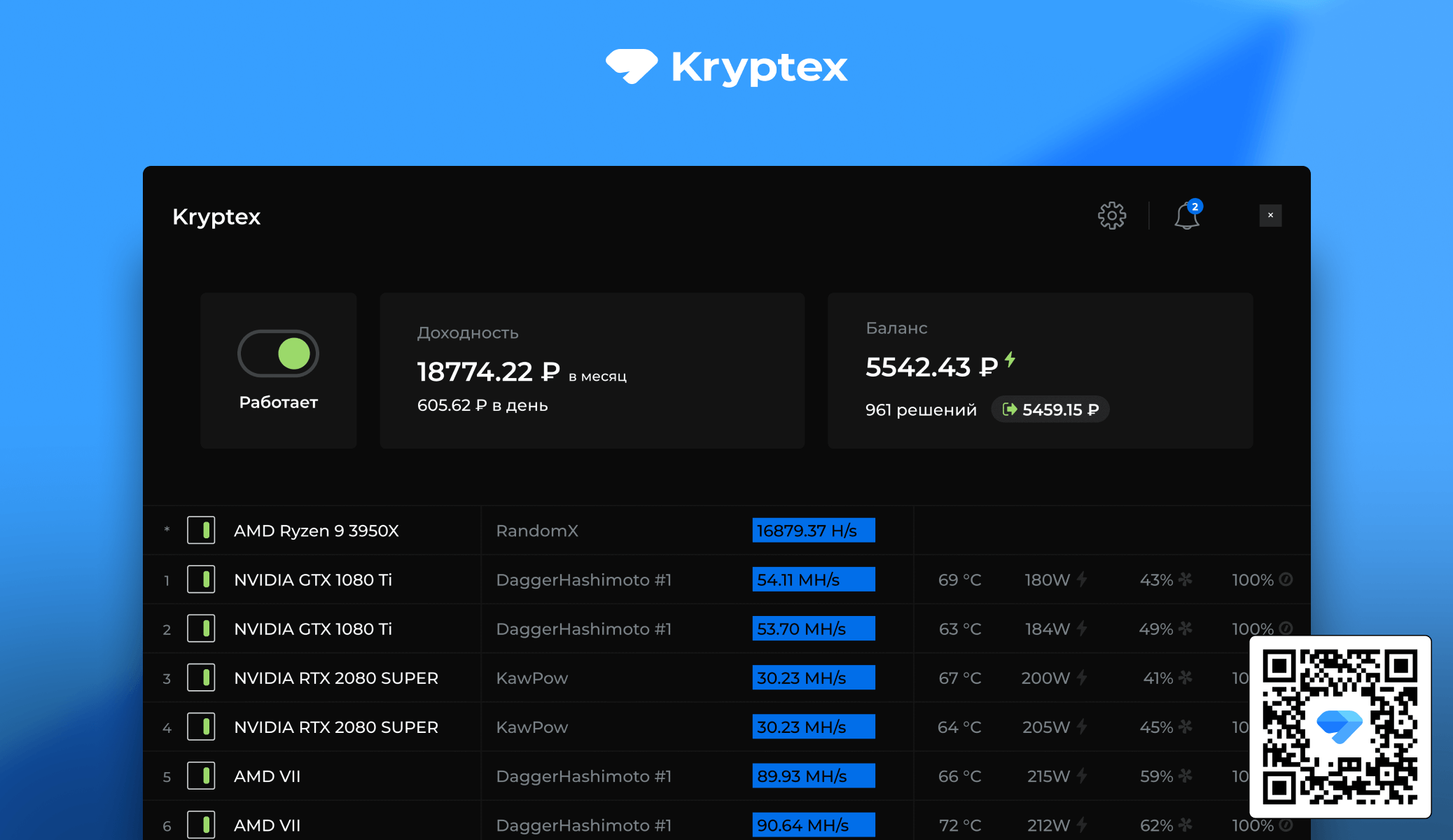
Task: Click the 53.70 MH/s hashrate bar
Action: click(x=814, y=629)
